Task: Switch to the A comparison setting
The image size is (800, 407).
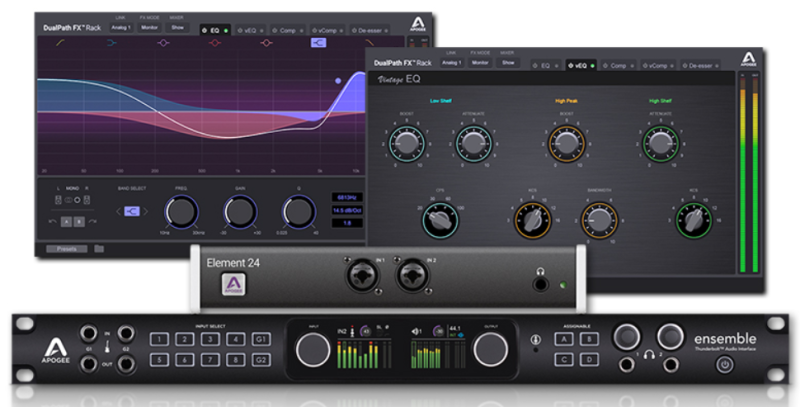Action: 66,222
